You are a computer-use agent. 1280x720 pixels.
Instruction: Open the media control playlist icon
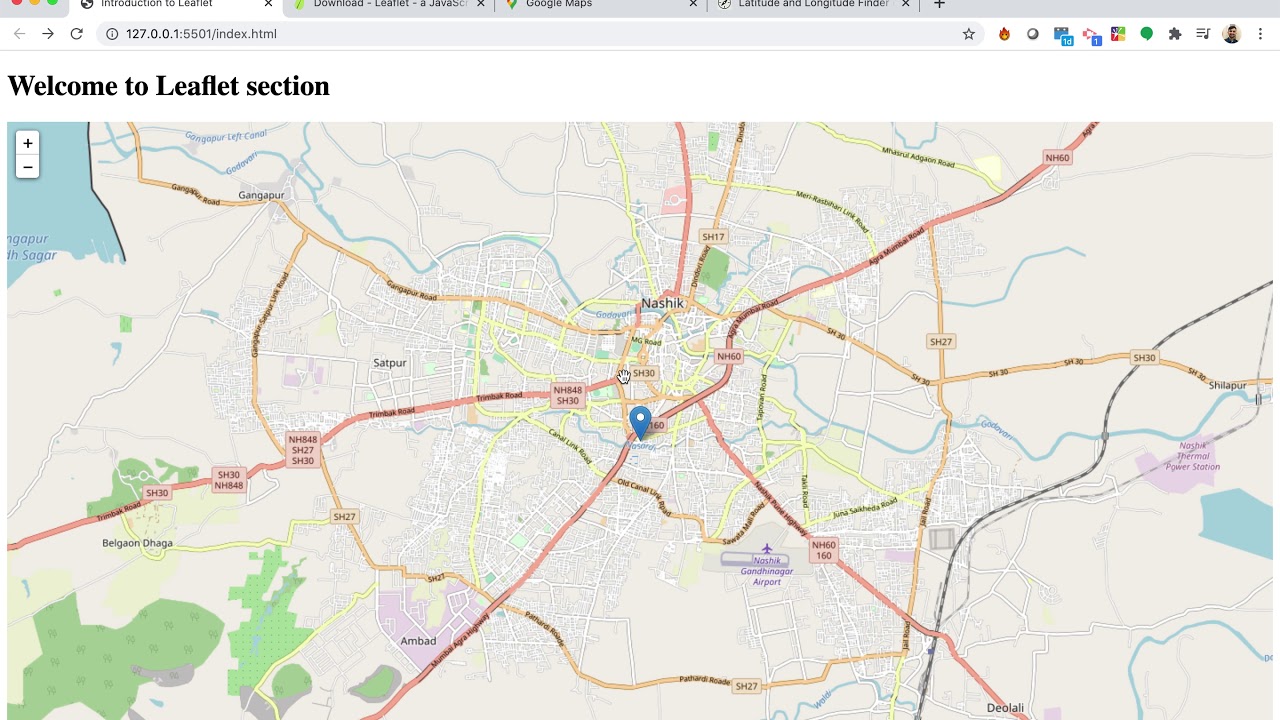tap(1203, 34)
